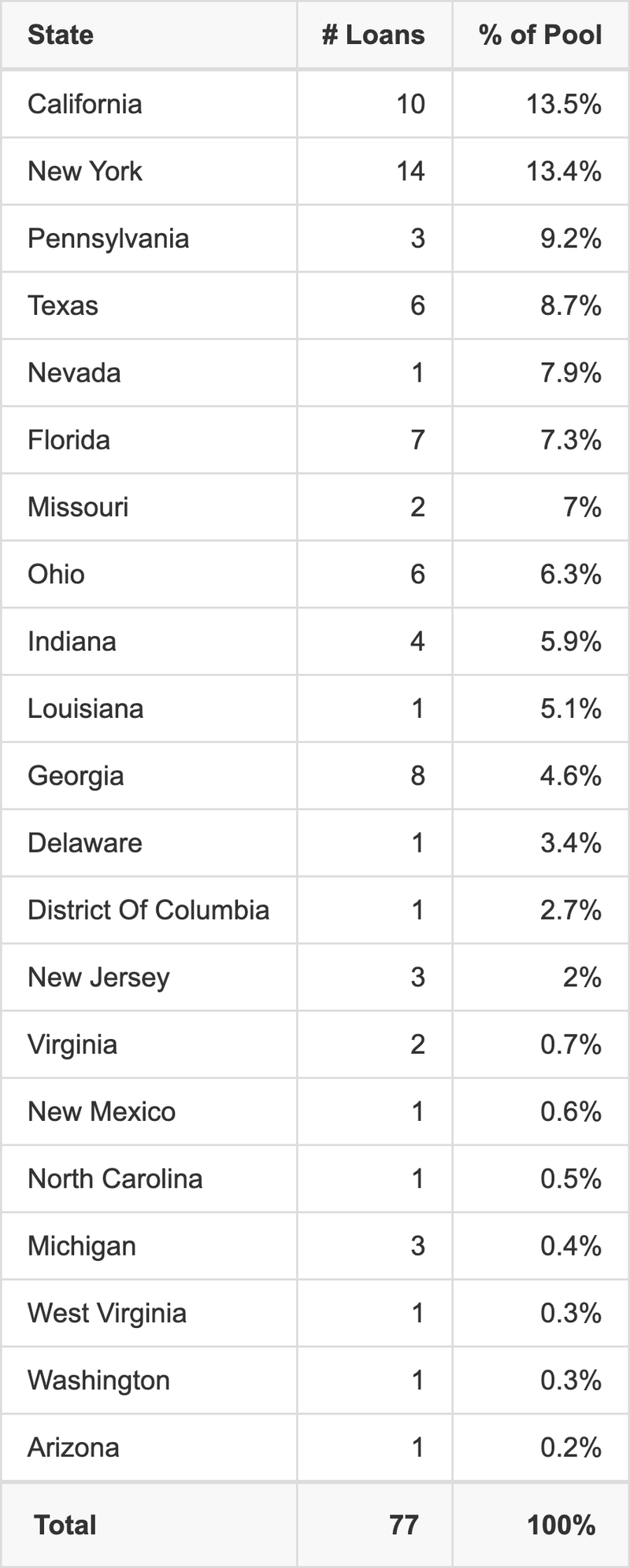The height and width of the screenshot is (1568, 630).
Task: Click the 13.5% pool value
Action: (564, 104)
